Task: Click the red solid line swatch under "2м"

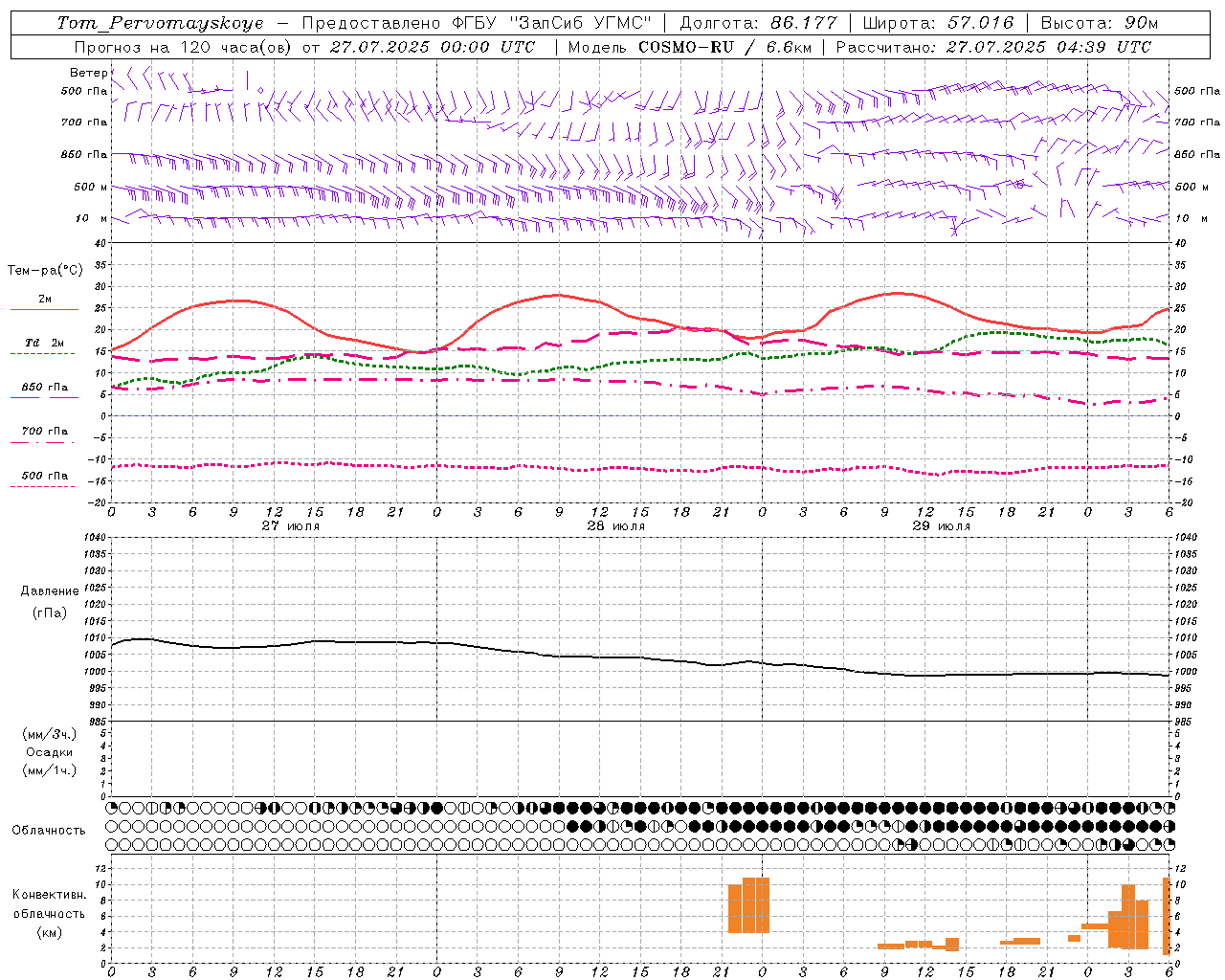Action: coord(44,309)
